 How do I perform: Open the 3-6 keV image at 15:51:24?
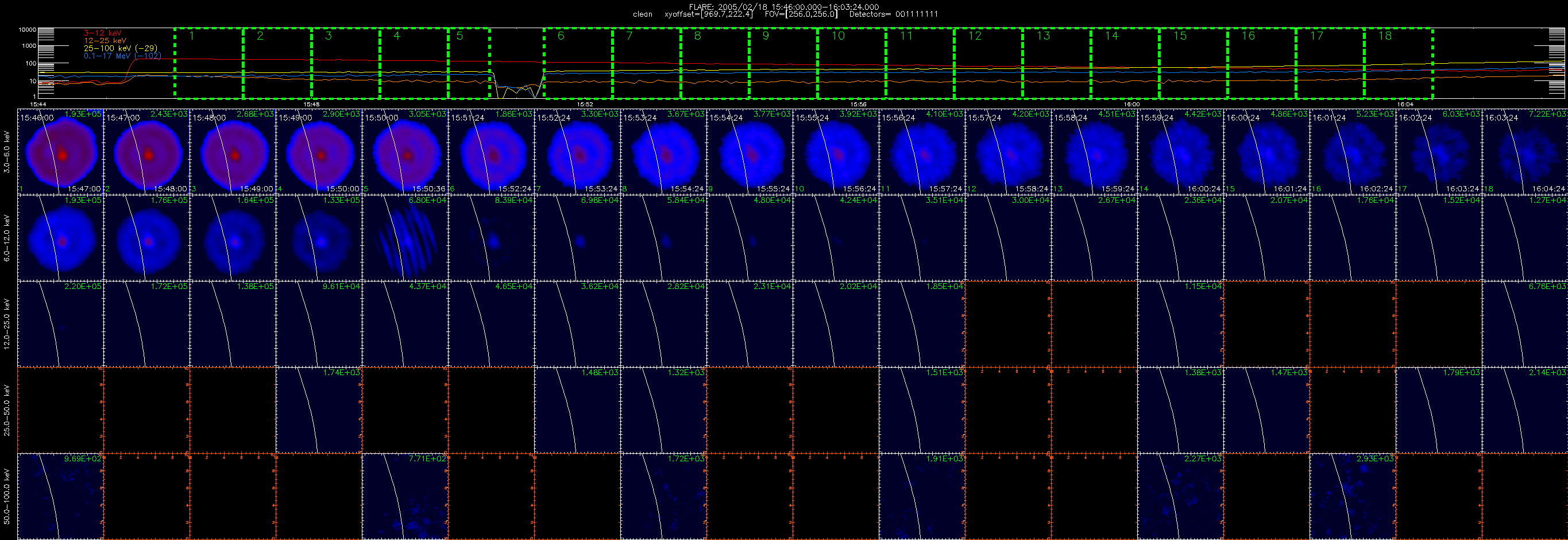[491, 152]
